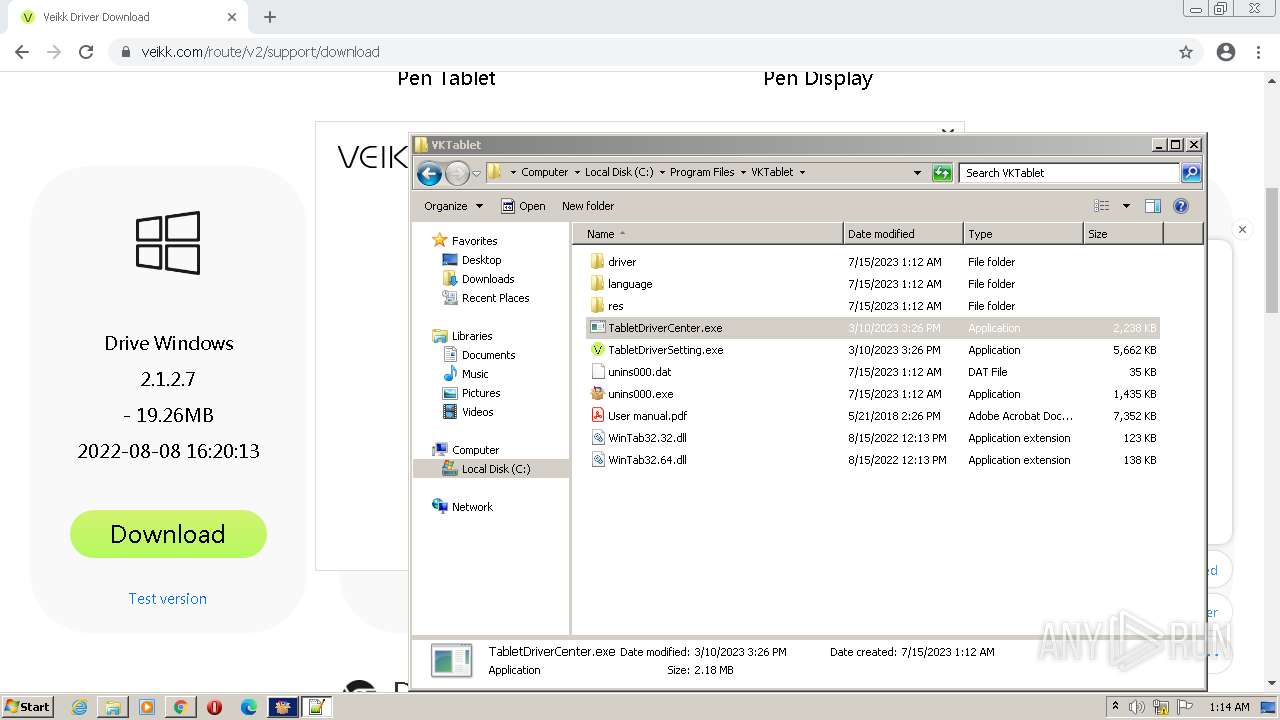Open Opera browser from taskbar
The image size is (1280, 720).
[x=214, y=707]
